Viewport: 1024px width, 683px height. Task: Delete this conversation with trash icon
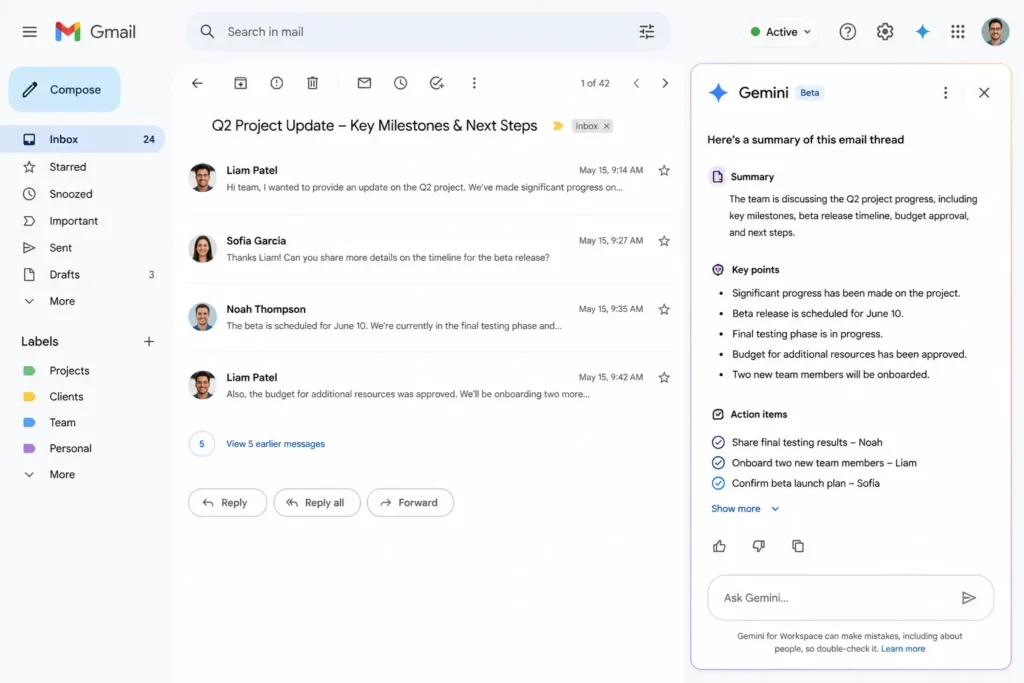click(x=312, y=83)
